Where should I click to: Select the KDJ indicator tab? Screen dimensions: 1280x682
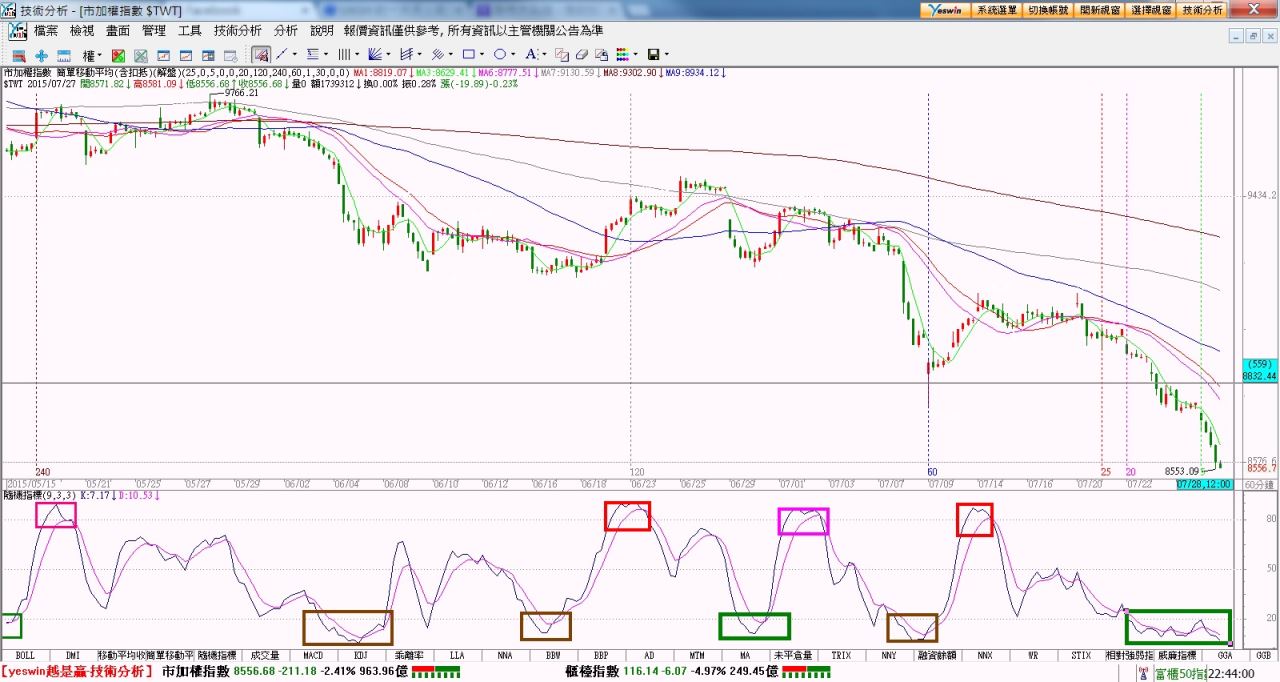point(359,656)
